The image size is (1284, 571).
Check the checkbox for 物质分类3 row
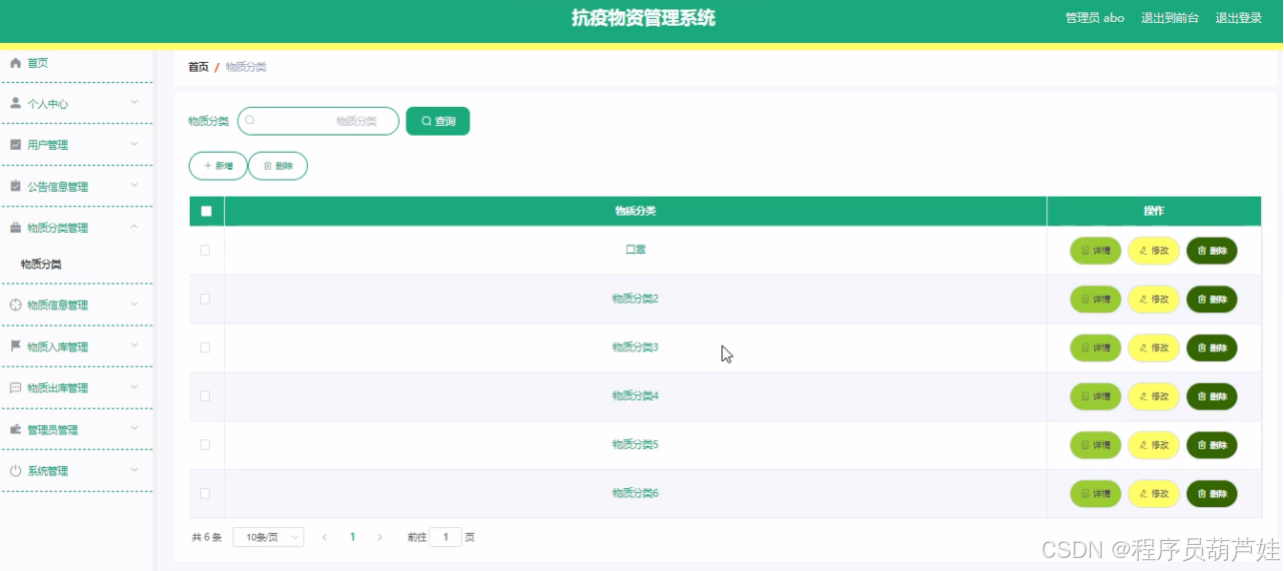click(x=205, y=347)
